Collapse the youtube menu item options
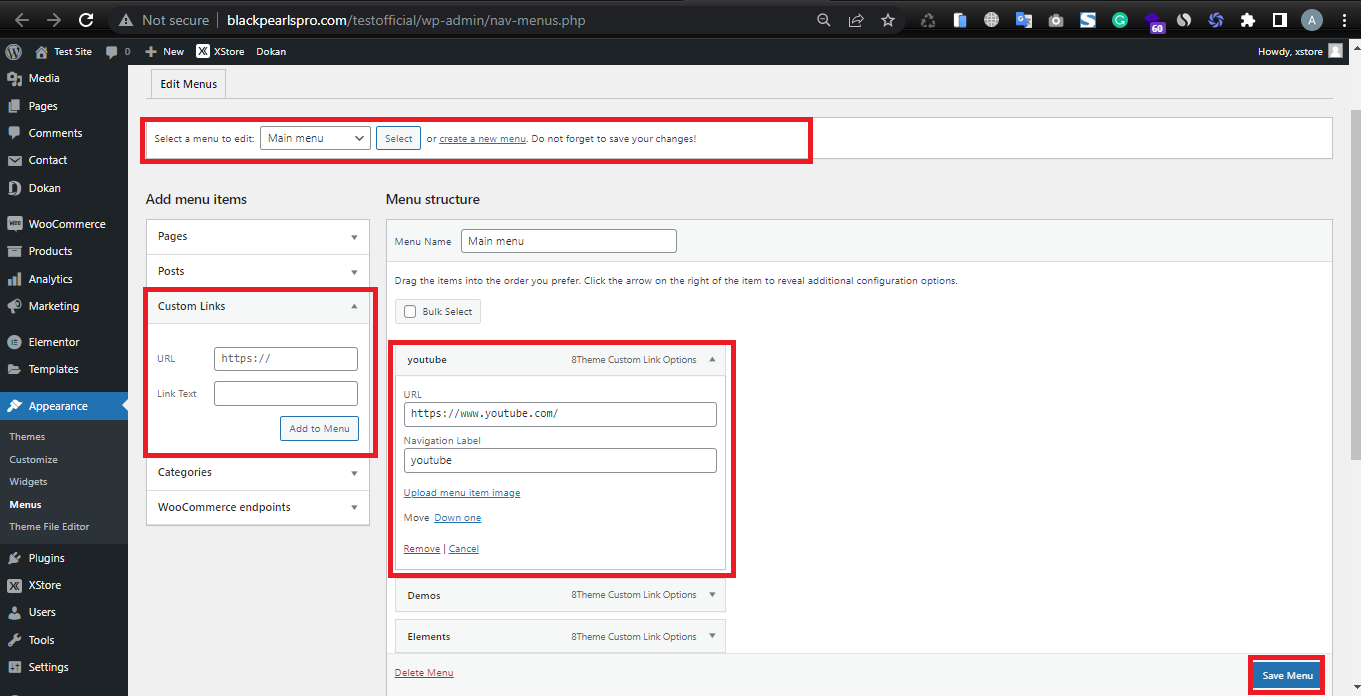Viewport: 1361px width, 696px height. [712, 359]
